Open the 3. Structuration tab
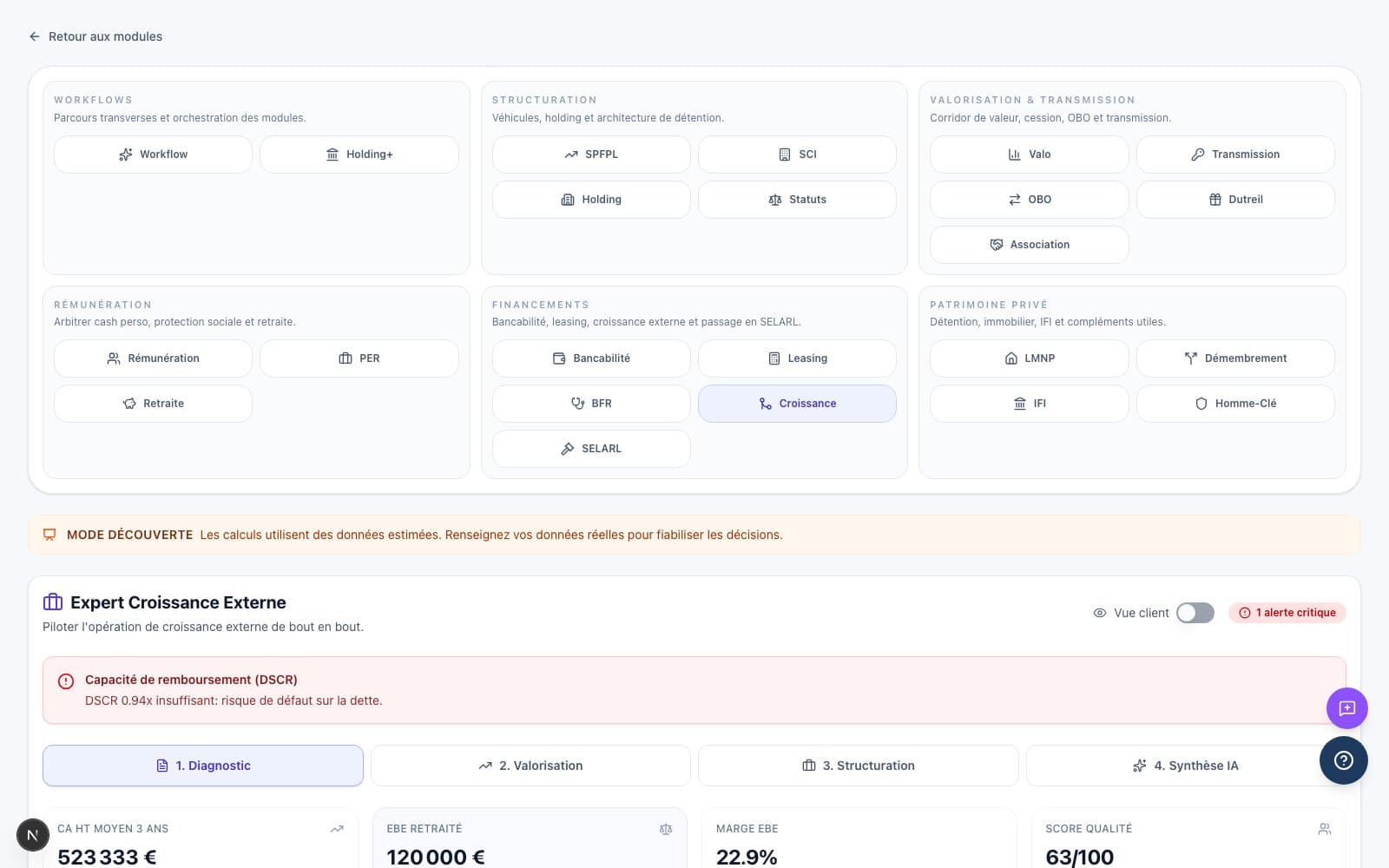This screenshot has width=1389, height=868. point(858,766)
